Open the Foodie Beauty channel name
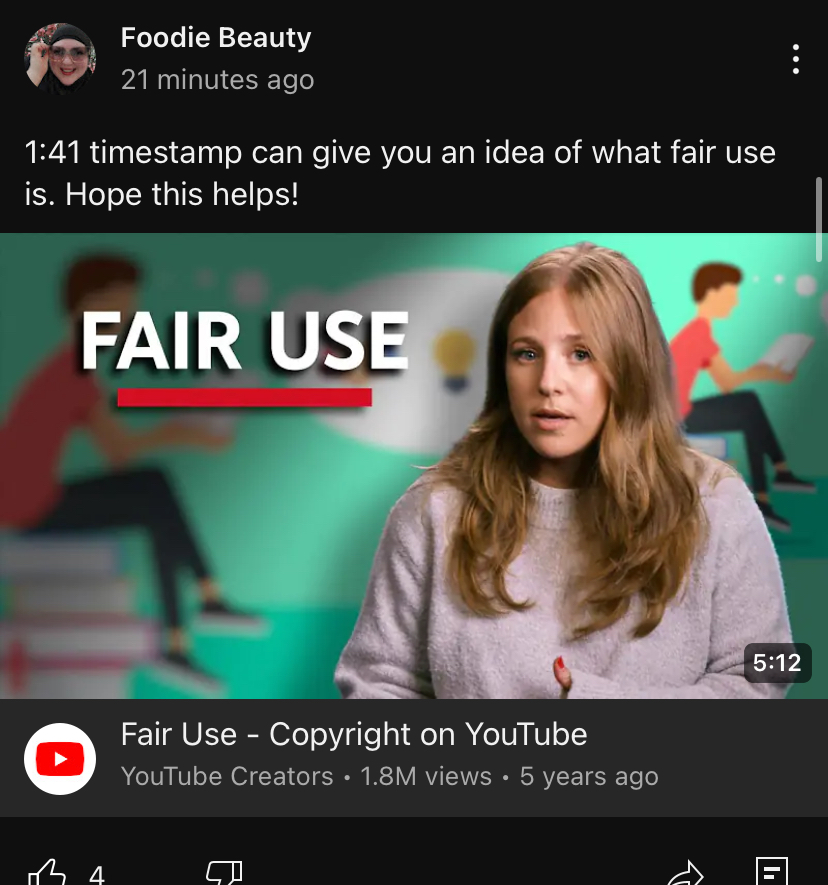The image size is (828, 885). (216, 38)
